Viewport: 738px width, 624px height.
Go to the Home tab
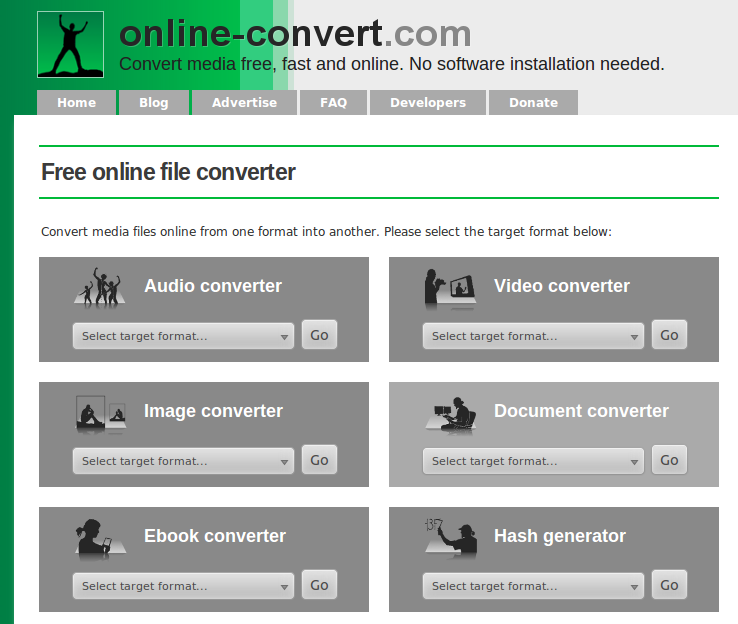pyautogui.click(x=77, y=103)
